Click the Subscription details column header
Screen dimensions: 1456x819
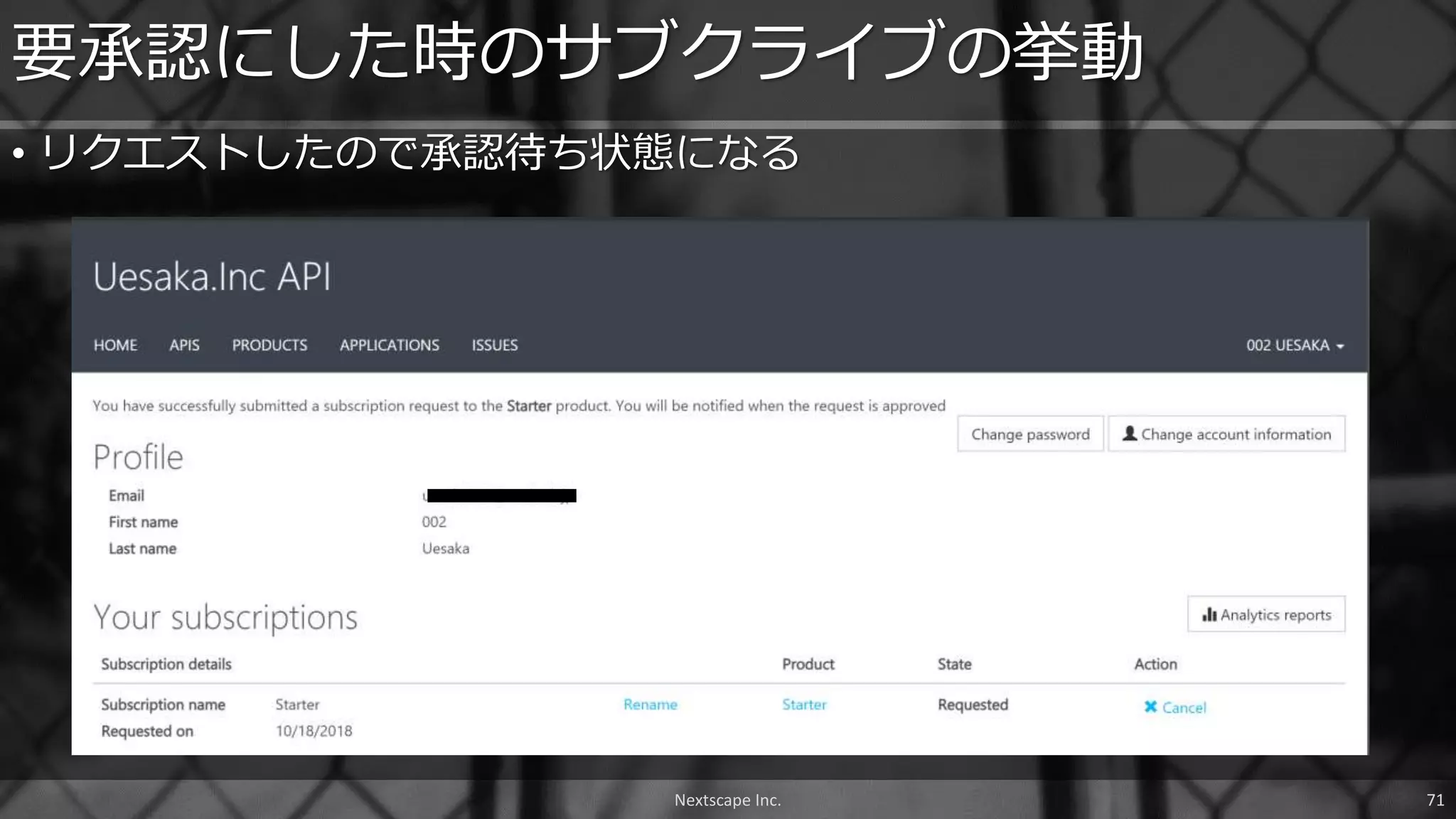point(166,664)
